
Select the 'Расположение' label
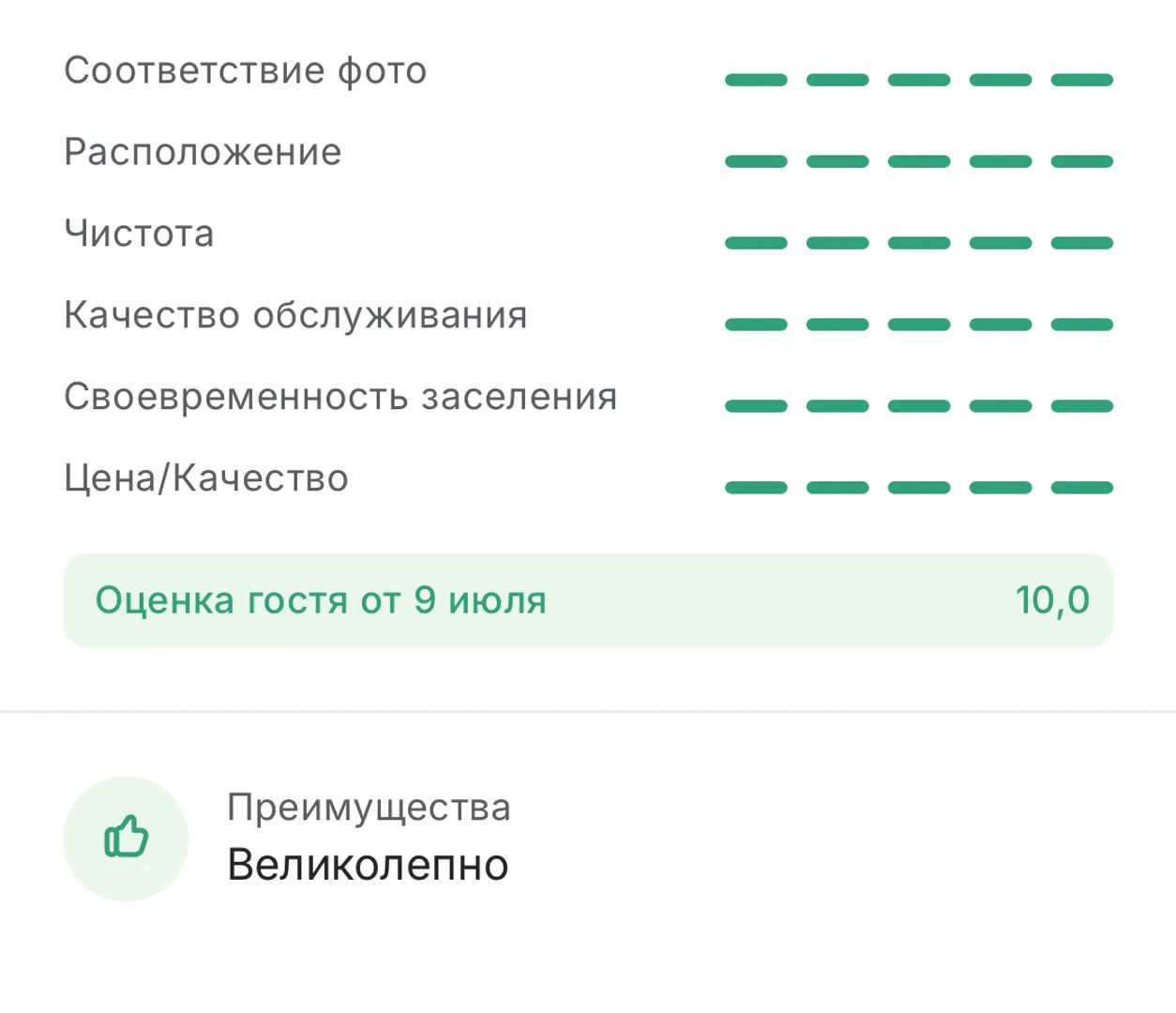[x=203, y=153]
